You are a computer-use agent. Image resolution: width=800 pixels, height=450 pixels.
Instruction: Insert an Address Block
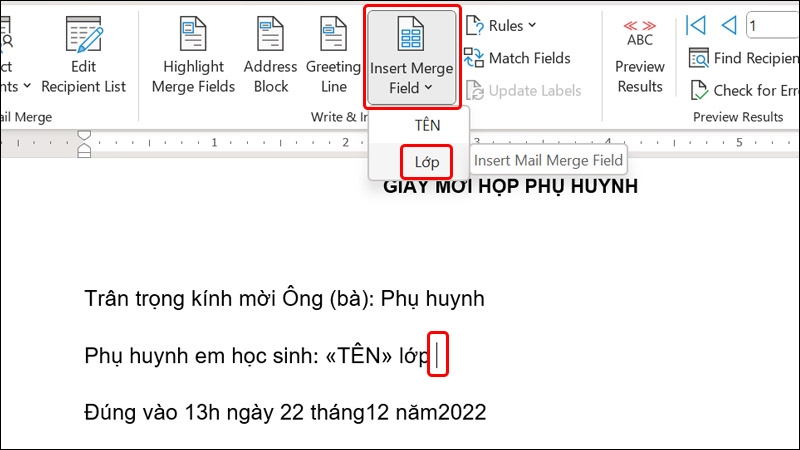[270, 55]
